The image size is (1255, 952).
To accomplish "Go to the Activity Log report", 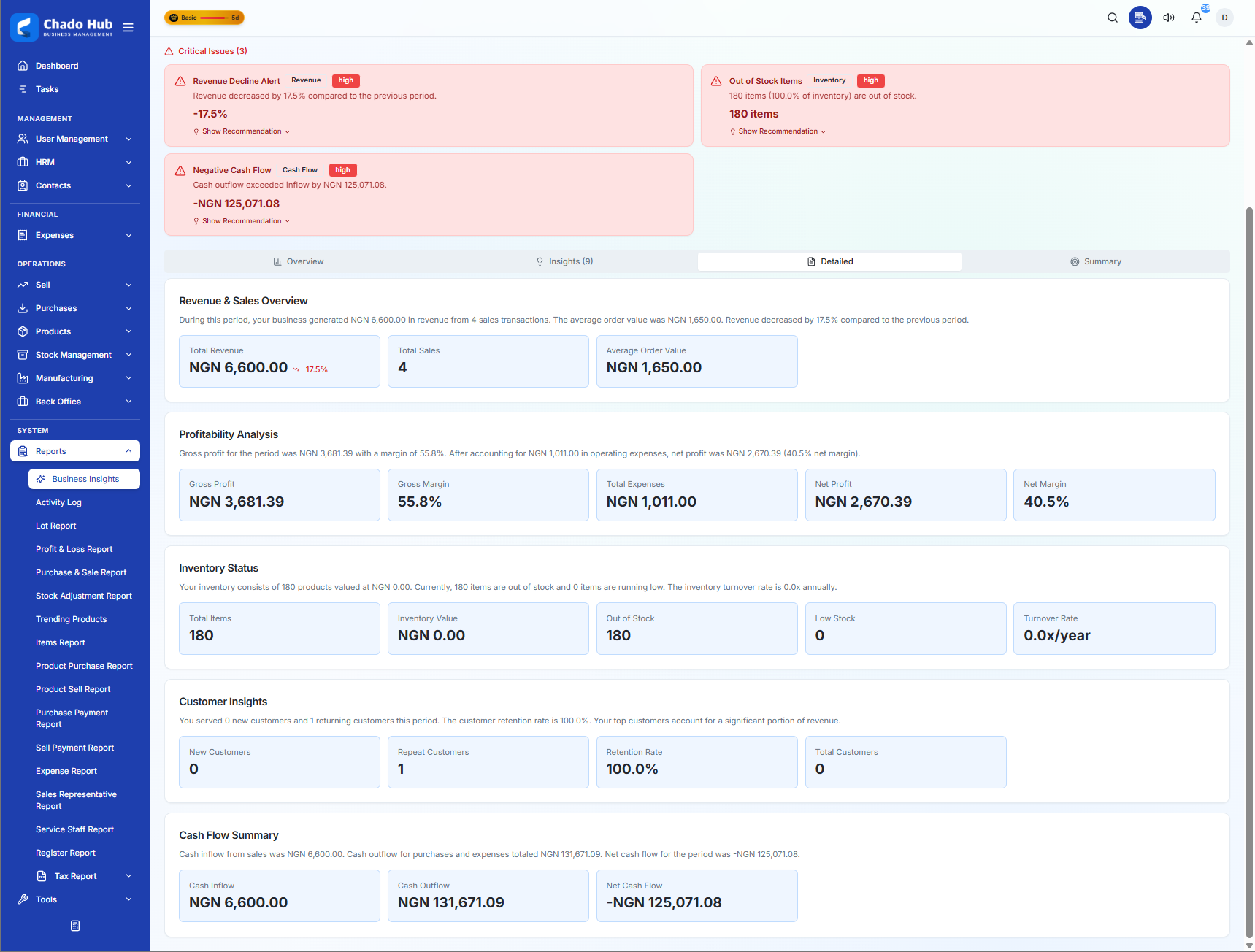I will pyautogui.click(x=58, y=502).
